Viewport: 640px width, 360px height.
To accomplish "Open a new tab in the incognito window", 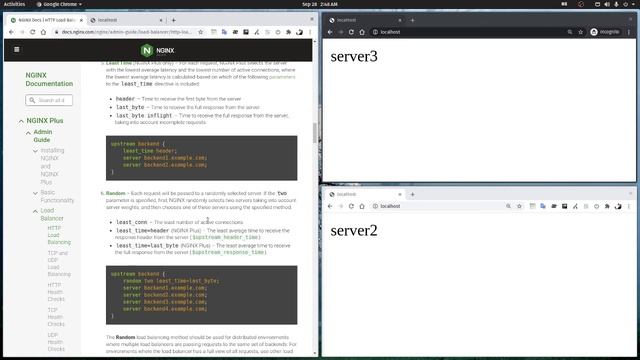I will pos(412,20).
